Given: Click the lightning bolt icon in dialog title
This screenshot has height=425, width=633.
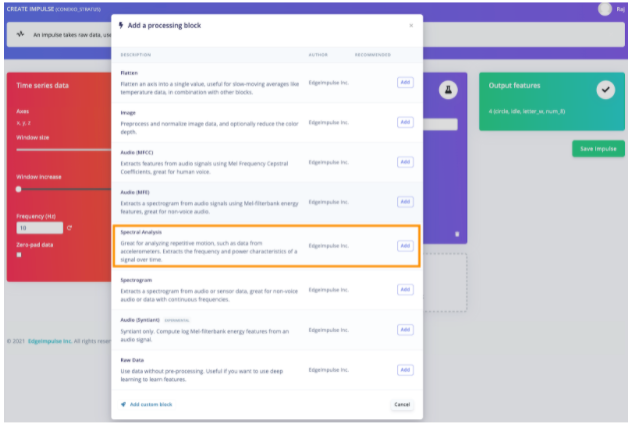Looking at the screenshot, I should point(122,24).
